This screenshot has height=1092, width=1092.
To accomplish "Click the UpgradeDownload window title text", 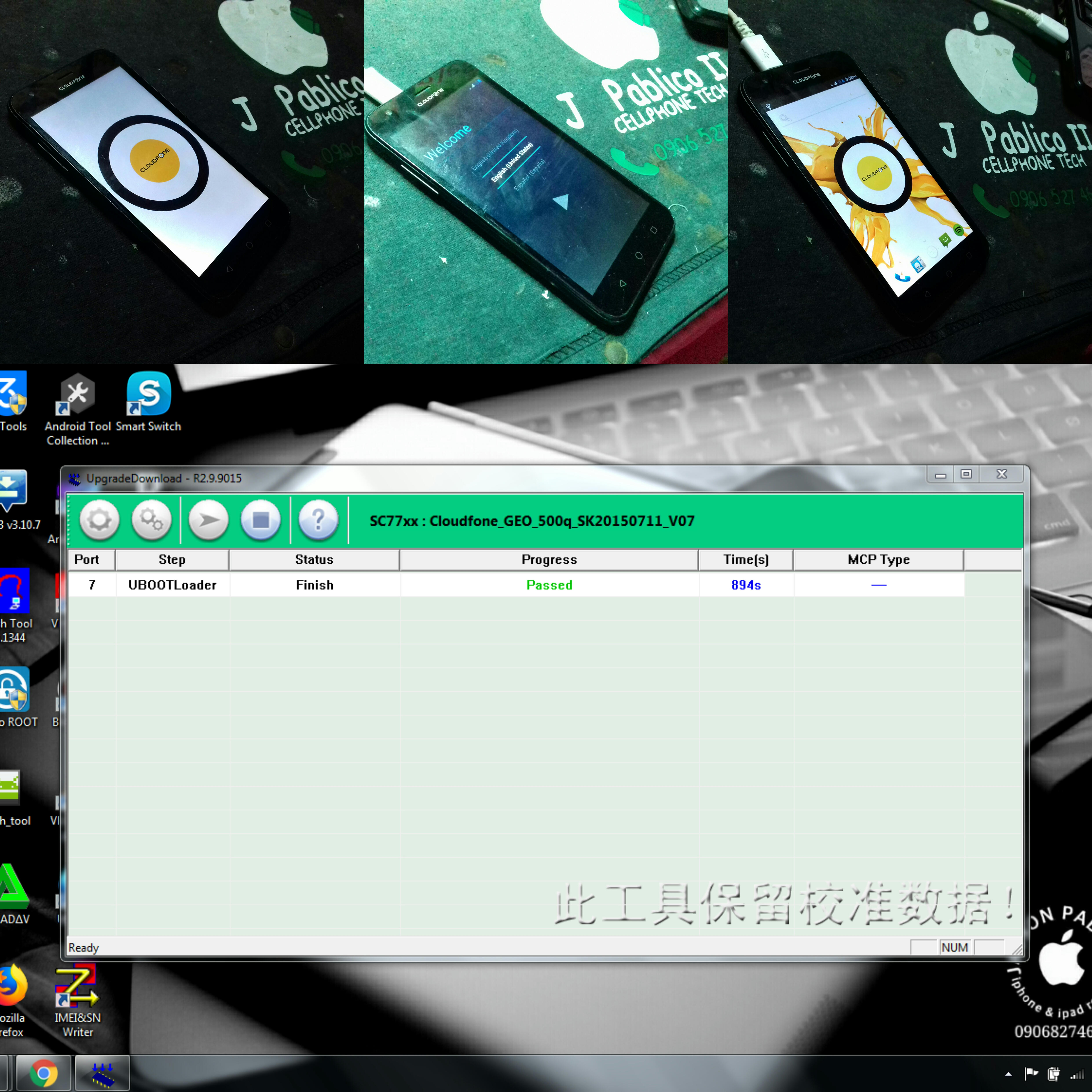I will [164, 479].
